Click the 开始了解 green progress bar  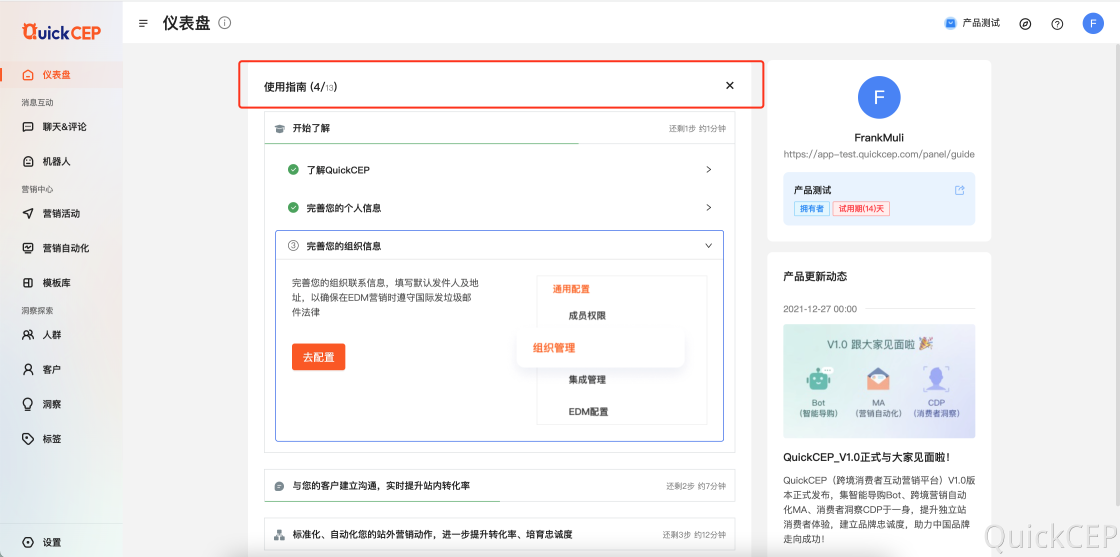[421, 144]
